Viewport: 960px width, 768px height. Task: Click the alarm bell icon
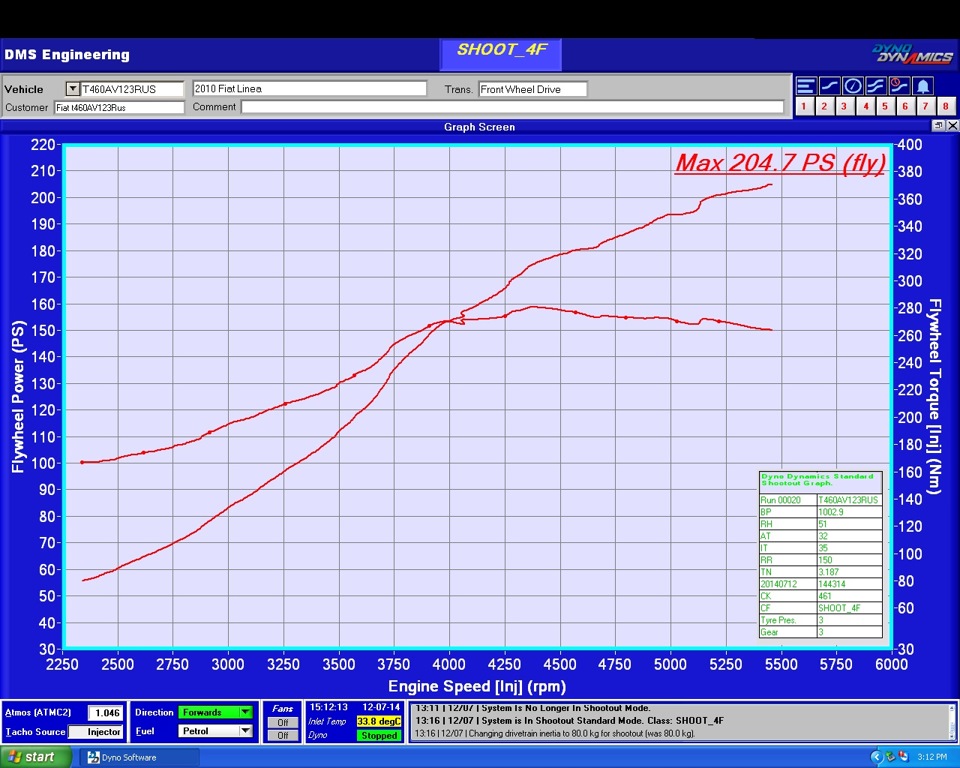click(922, 86)
